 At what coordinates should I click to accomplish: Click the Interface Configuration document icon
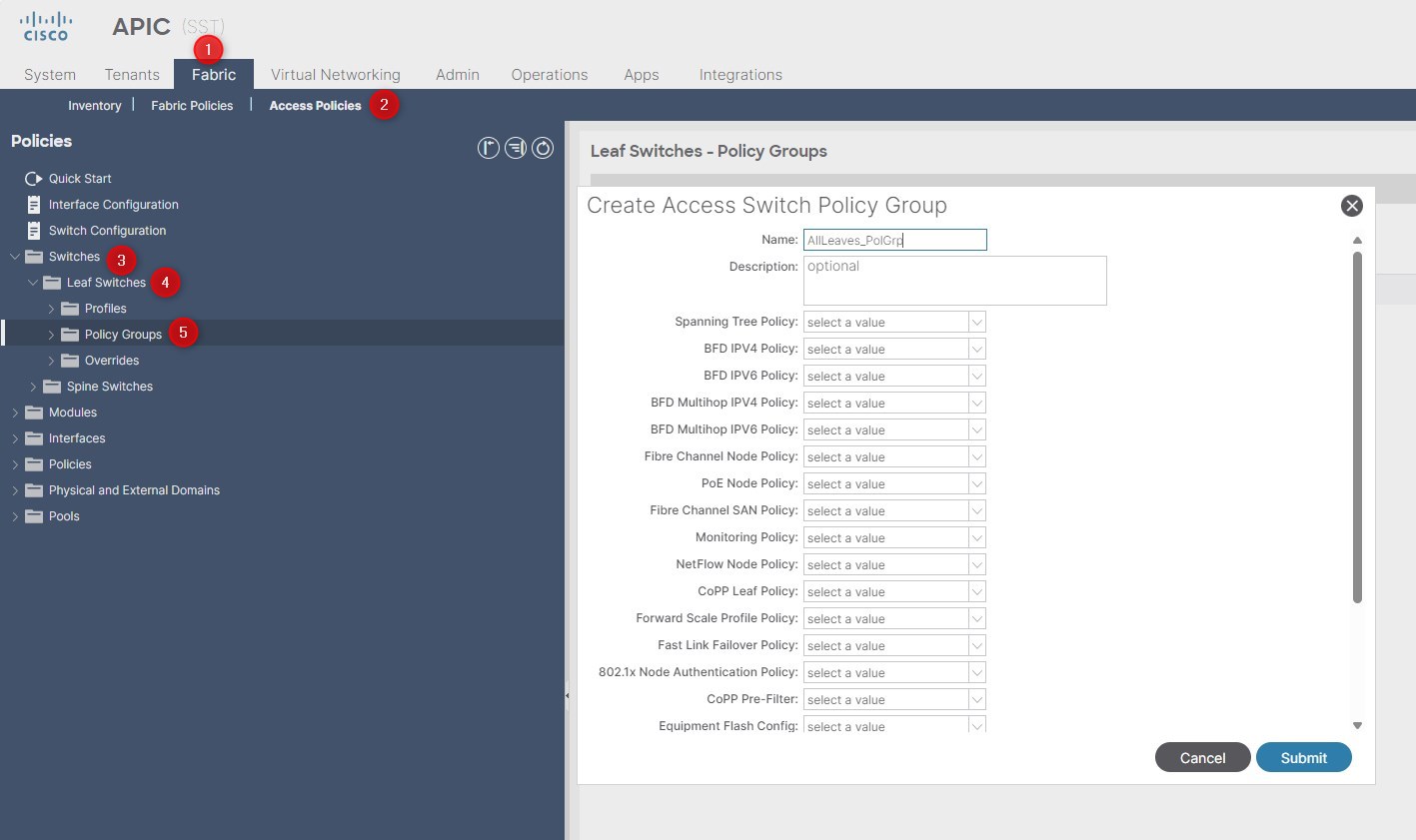pyautogui.click(x=33, y=205)
